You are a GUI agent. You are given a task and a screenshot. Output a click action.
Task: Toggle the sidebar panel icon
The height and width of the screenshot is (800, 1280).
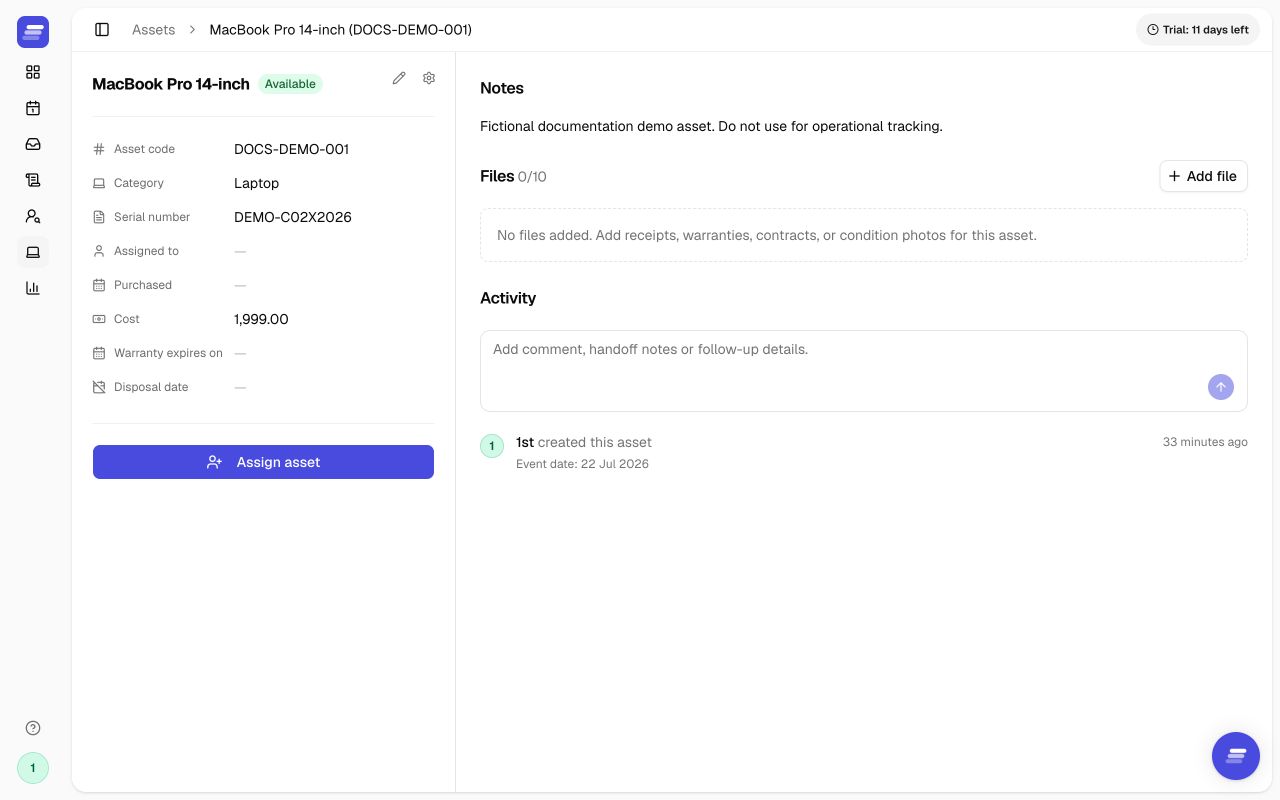102,30
